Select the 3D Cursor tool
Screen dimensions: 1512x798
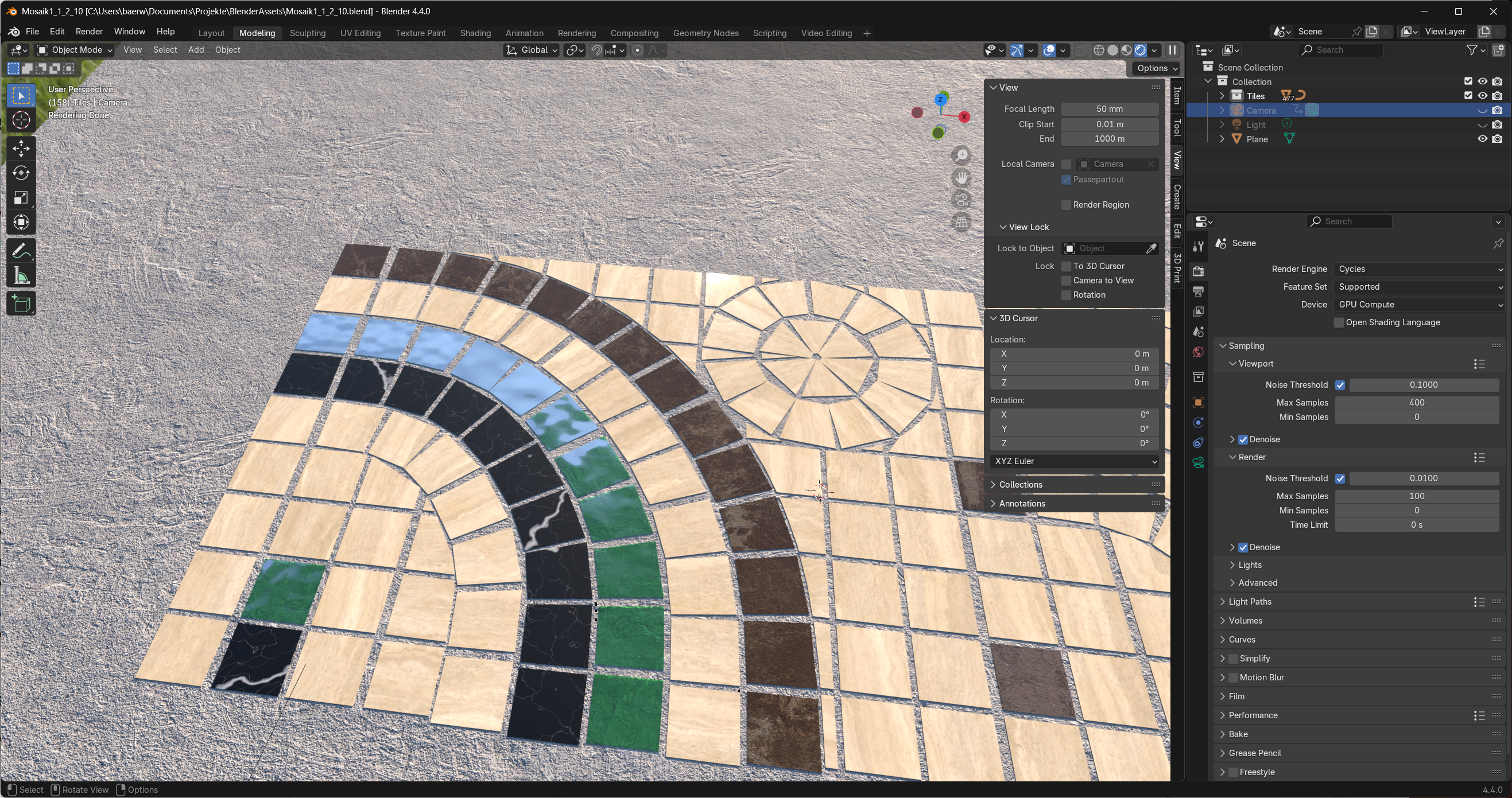tap(21, 120)
